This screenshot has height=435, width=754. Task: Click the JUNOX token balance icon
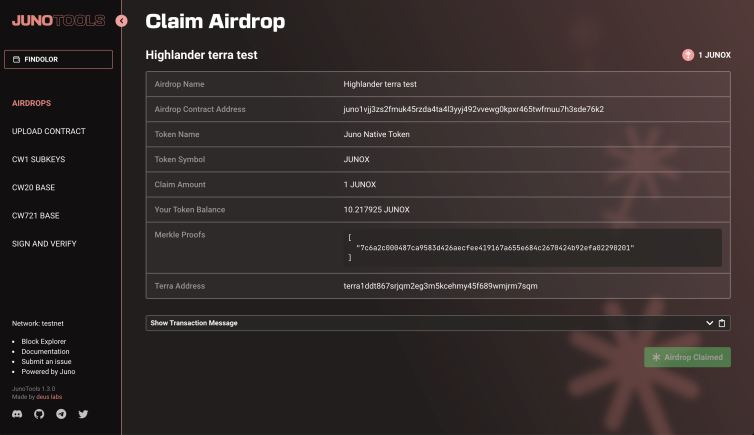tap(688, 55)
